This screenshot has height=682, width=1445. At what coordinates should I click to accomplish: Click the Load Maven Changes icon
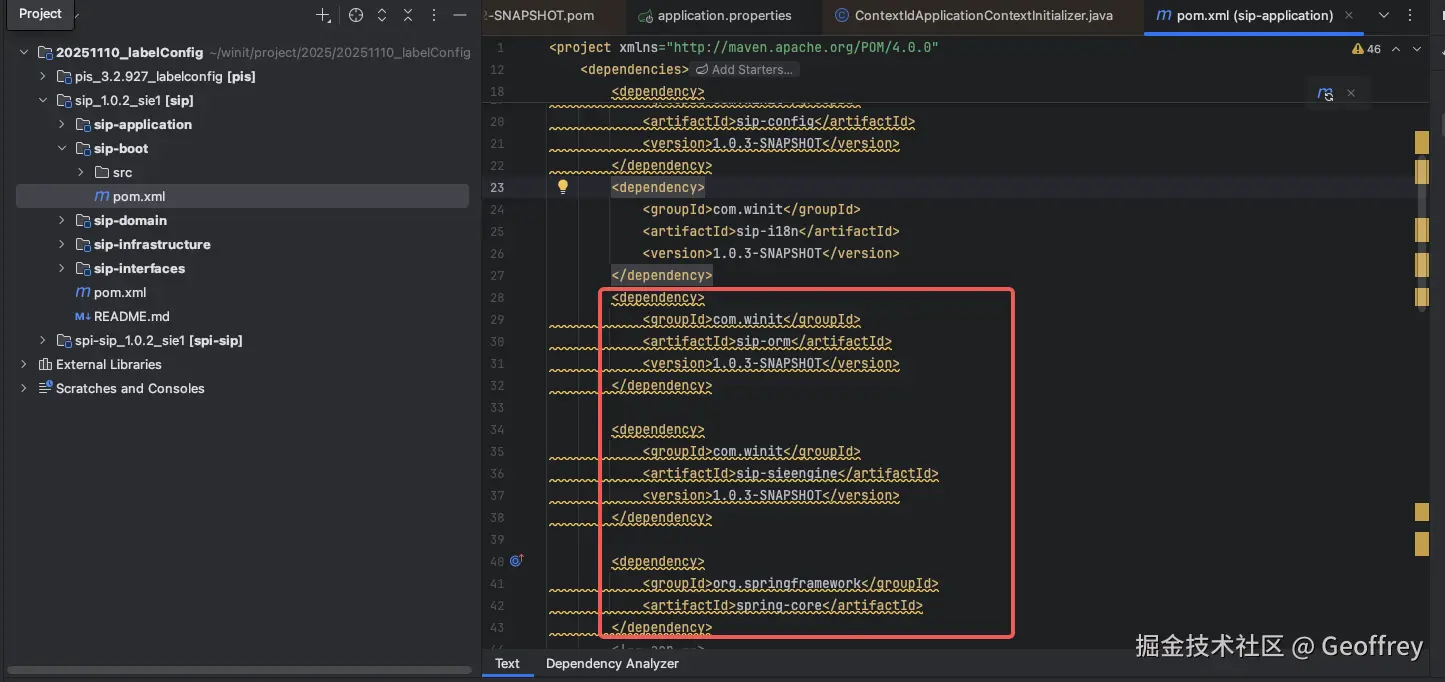pos(1325,94)
